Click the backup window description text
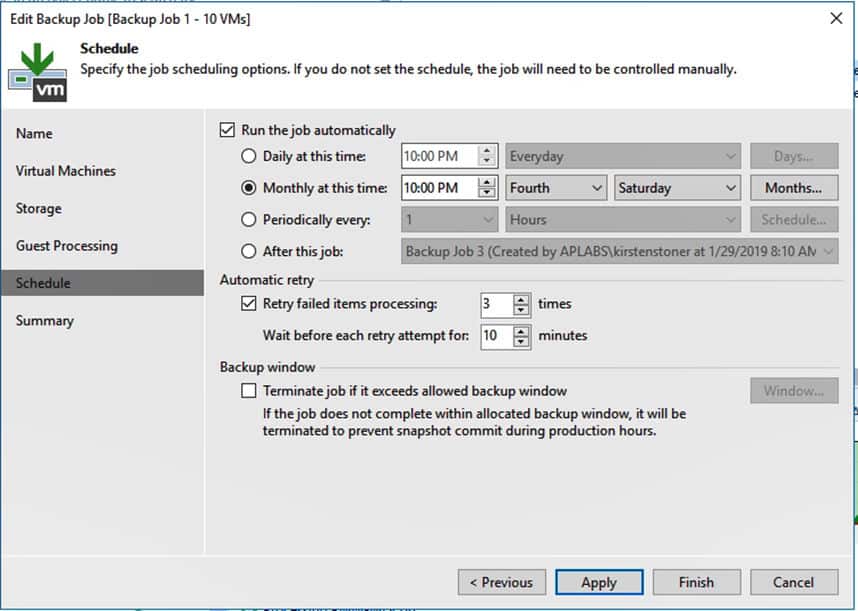Image resolution: width=858 pixels, height=611 pixels. tap(474, 422)
